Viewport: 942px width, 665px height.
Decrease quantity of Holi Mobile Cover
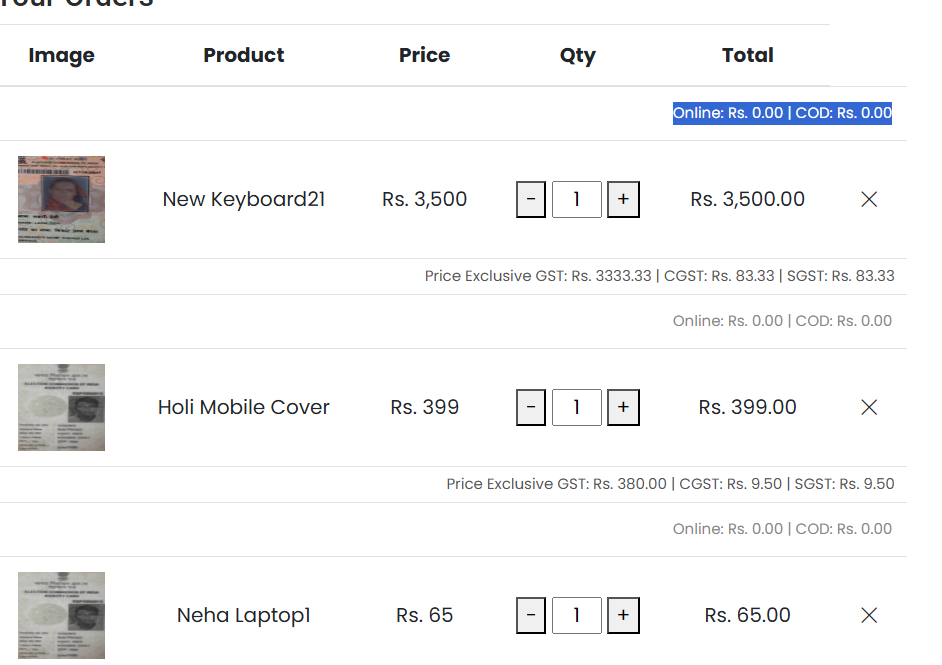tap(531, 407)
